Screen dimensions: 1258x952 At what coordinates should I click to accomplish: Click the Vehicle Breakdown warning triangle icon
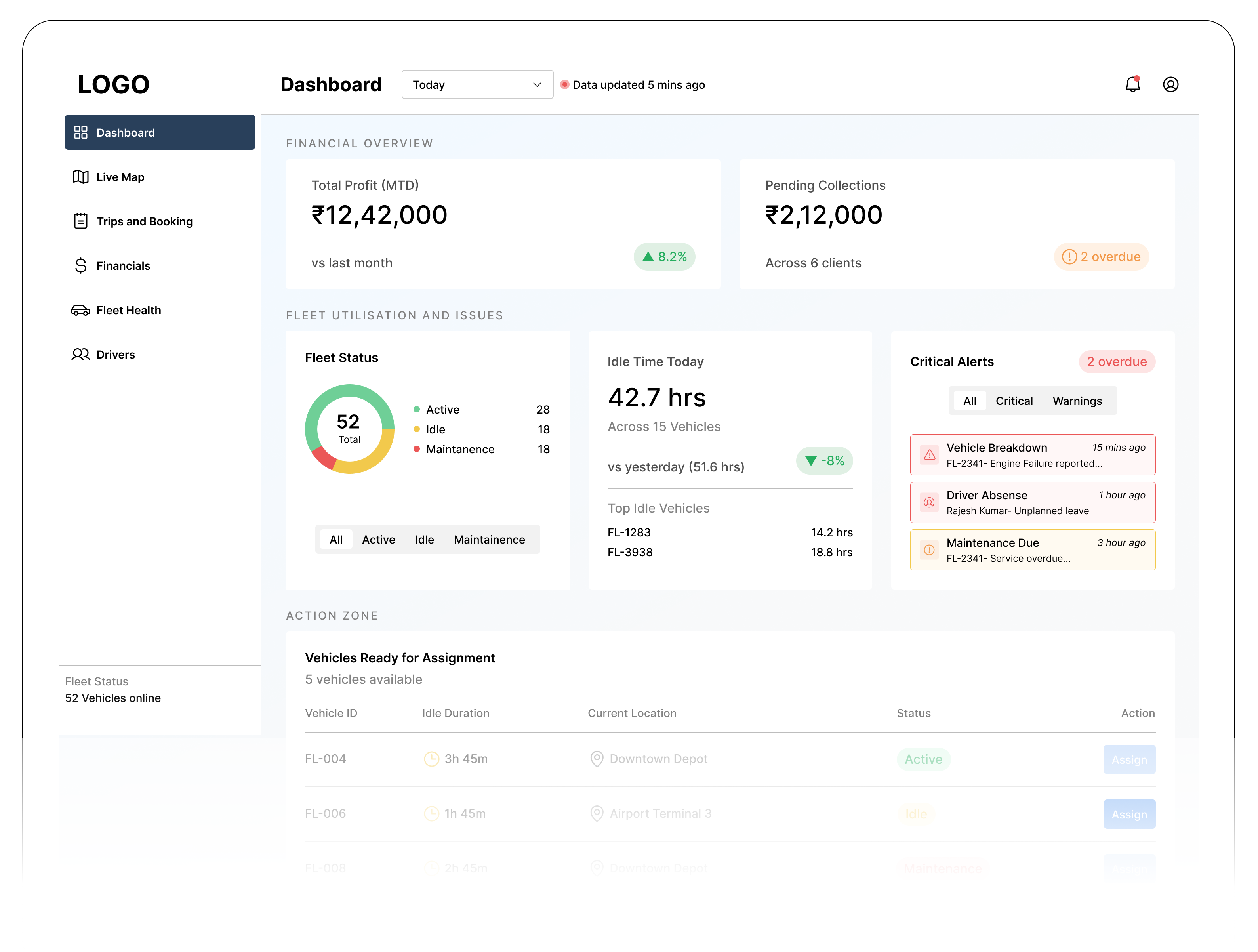click(929, 455)
